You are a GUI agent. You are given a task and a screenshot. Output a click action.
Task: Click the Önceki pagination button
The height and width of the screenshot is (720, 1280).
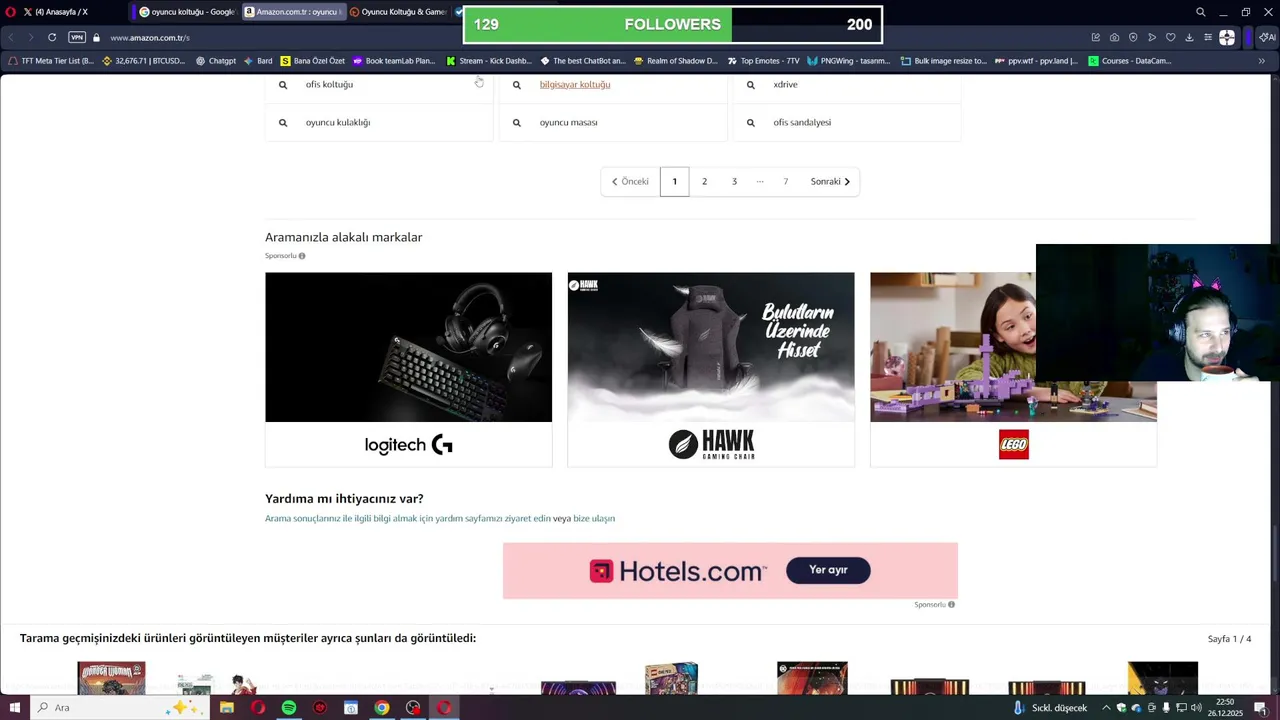point(630,182)
